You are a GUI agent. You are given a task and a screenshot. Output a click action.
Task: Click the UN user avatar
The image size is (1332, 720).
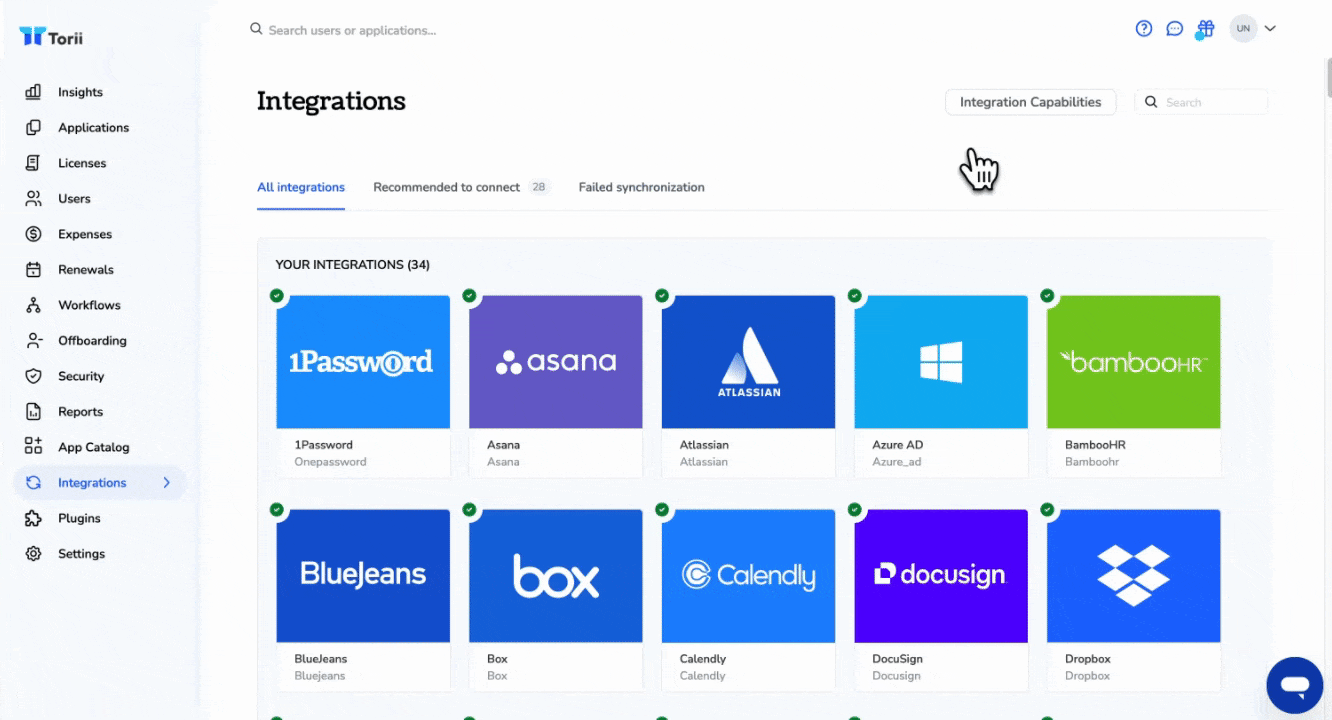click(x=1243, y=29)
